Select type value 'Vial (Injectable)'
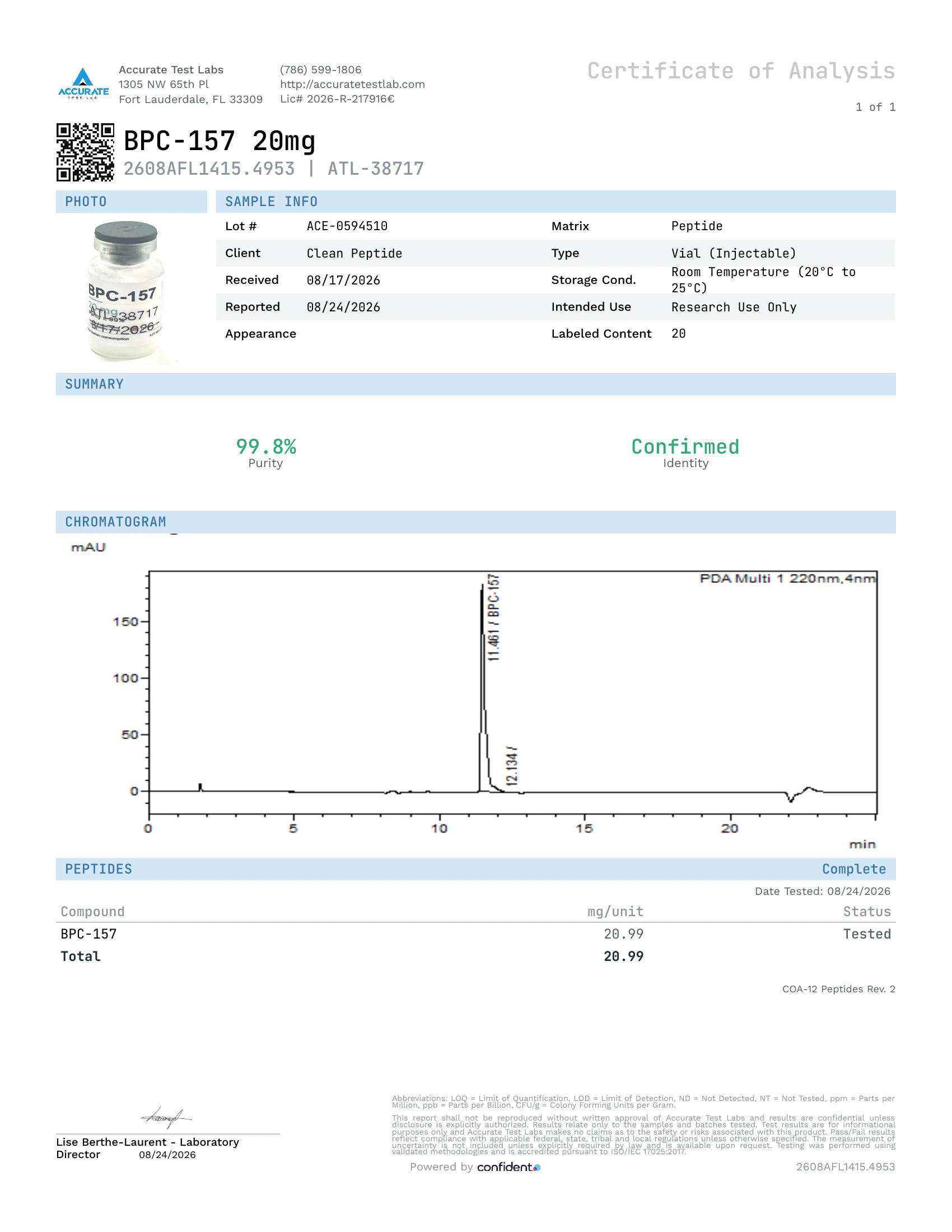This screenshot has width=952, height=1232. click(734, 253)
